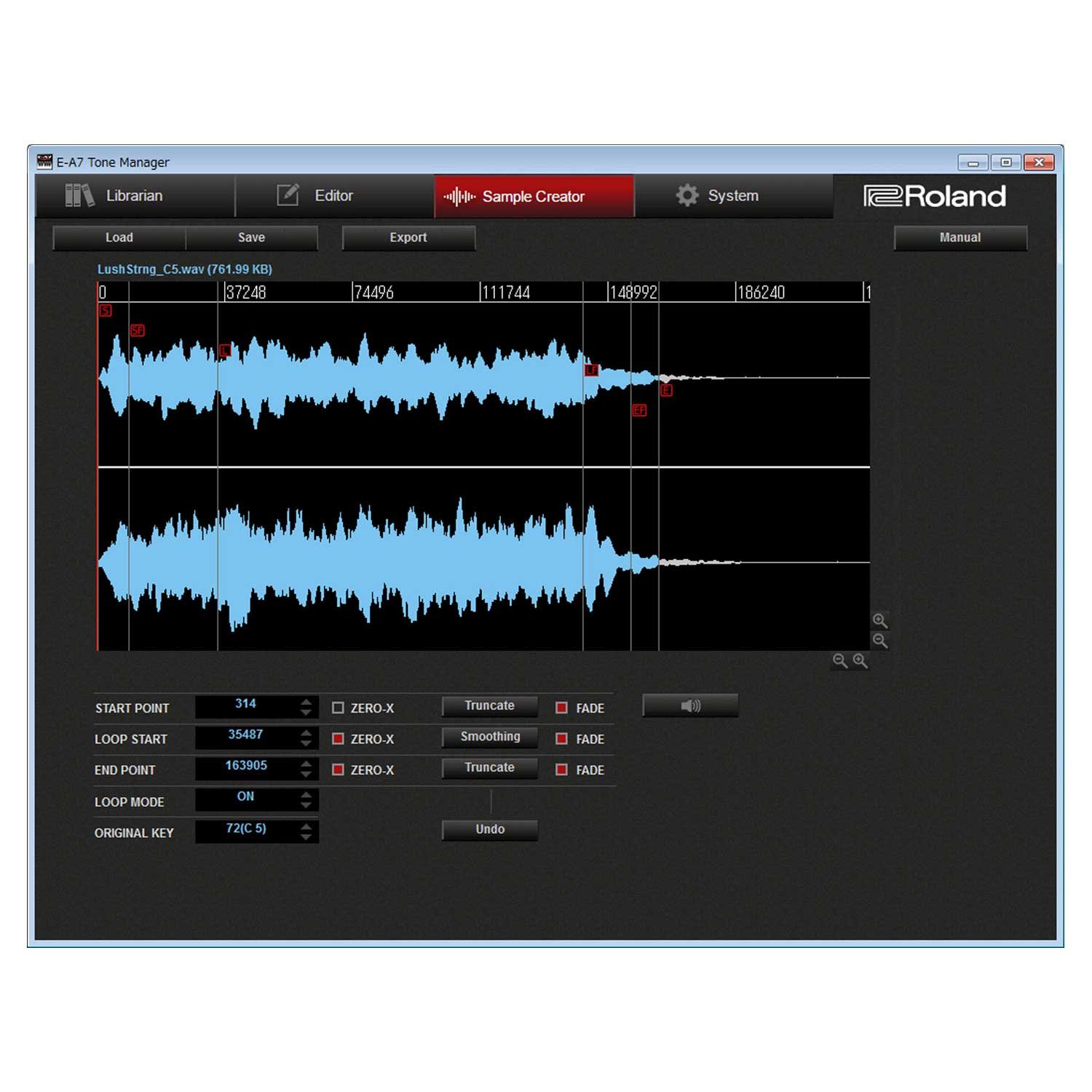Click the Undo button
The height and width of the screenshot is (1092, 1092).
pyautogui.click(x=490, y=830)
